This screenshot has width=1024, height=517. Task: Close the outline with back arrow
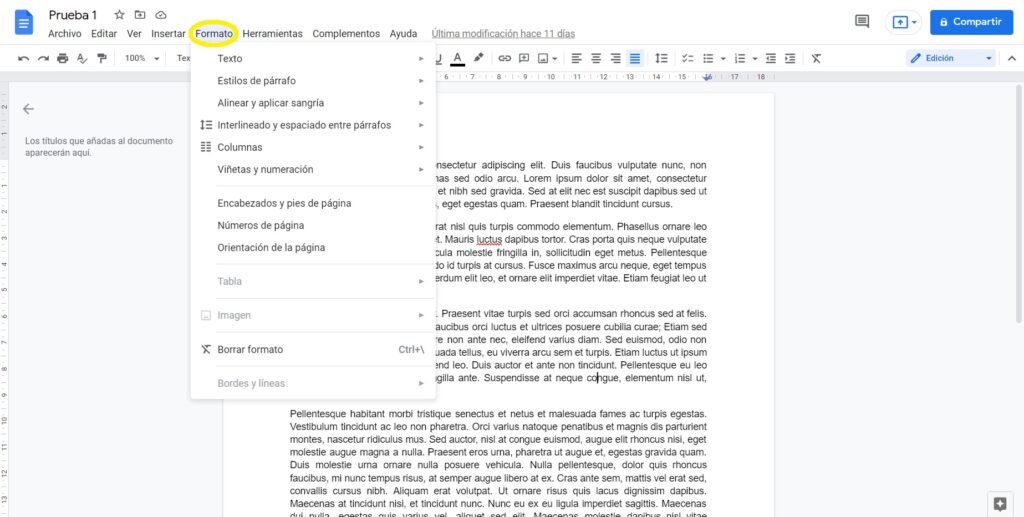click(28, 109)
